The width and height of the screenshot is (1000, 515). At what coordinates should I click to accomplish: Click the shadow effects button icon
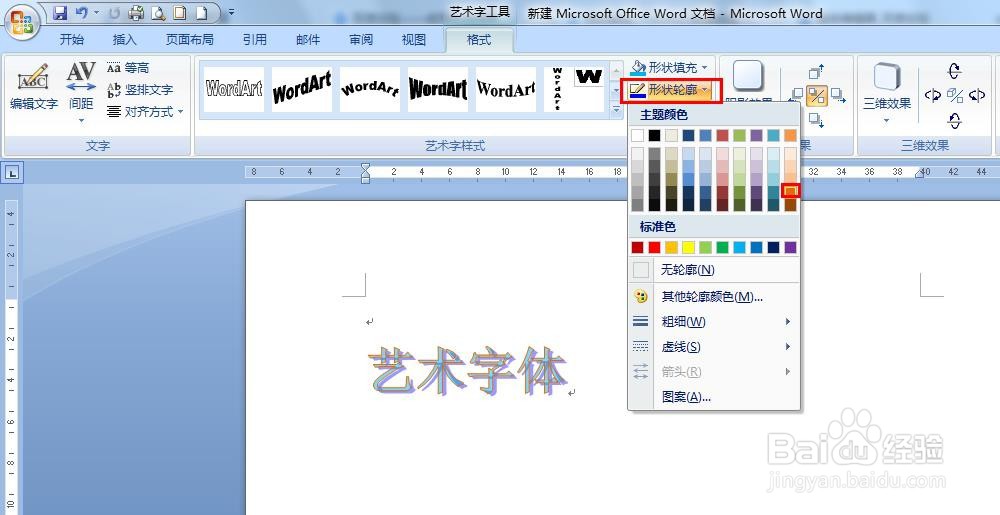pyautogui.click(x=749, y=76)
